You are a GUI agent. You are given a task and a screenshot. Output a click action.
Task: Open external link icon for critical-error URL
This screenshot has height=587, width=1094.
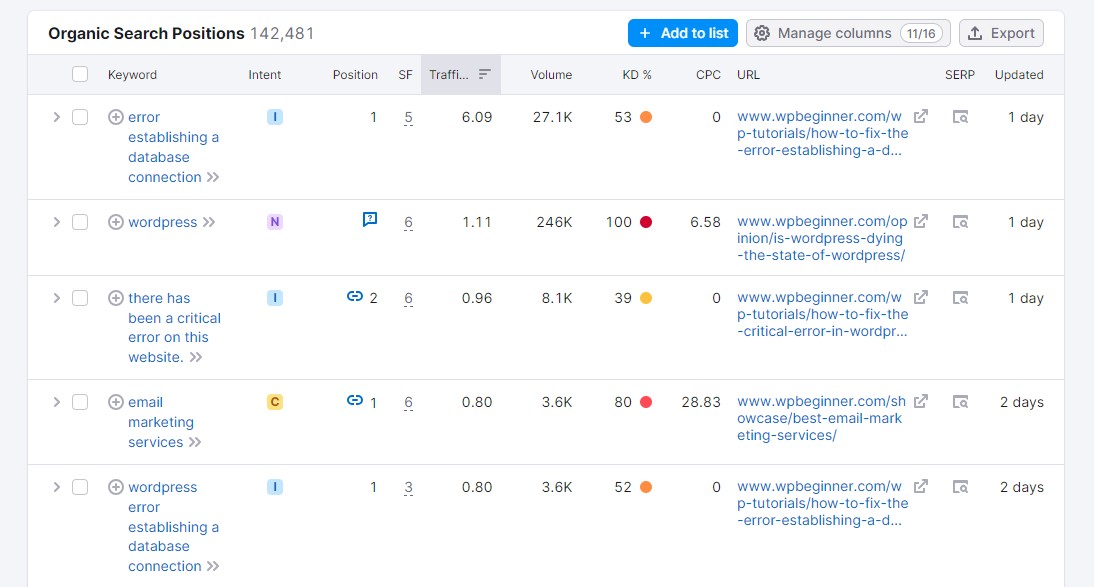[x=921, y=297]
